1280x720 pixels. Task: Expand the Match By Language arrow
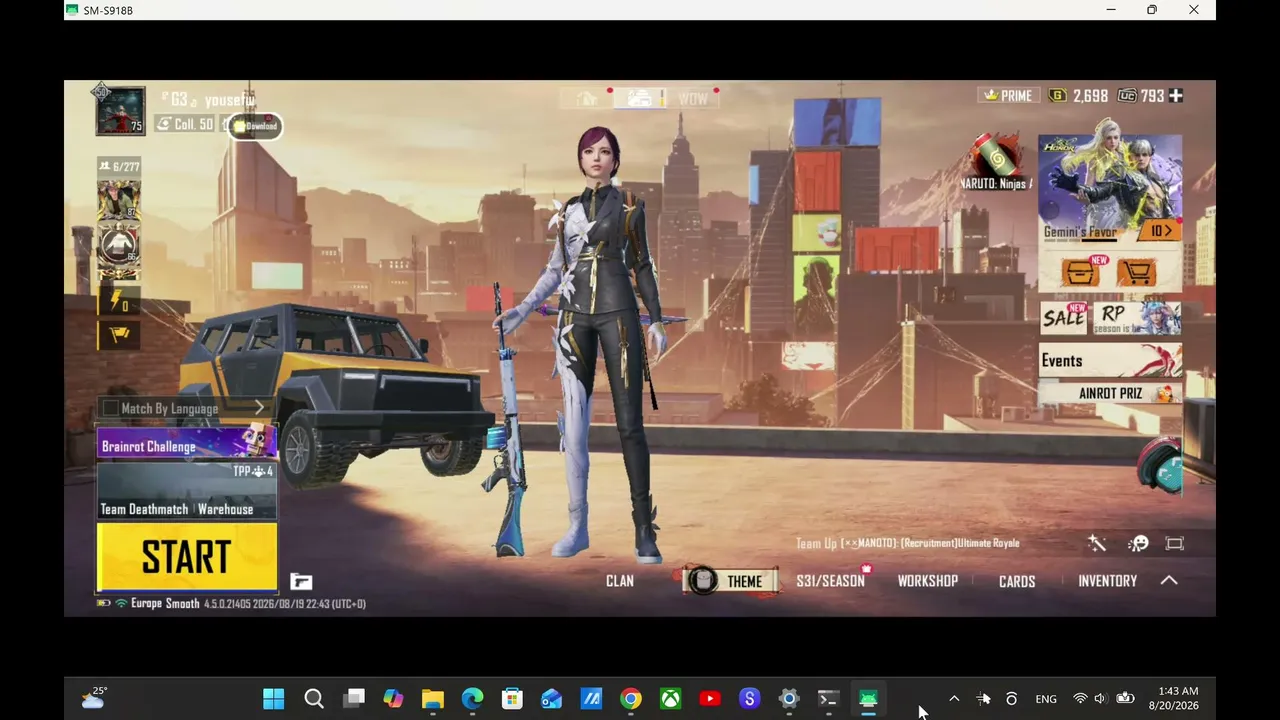pos(259,407)
